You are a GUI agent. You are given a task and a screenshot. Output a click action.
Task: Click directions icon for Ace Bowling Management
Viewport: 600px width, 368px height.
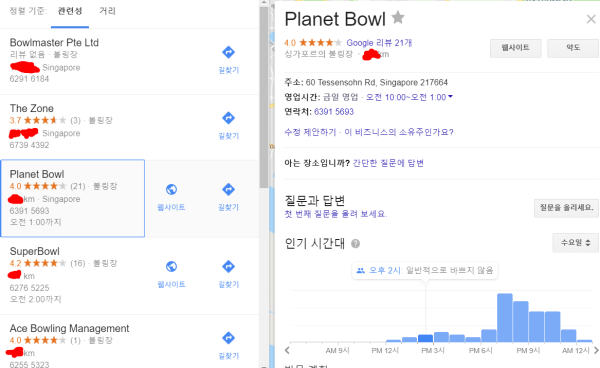[228, 338]
